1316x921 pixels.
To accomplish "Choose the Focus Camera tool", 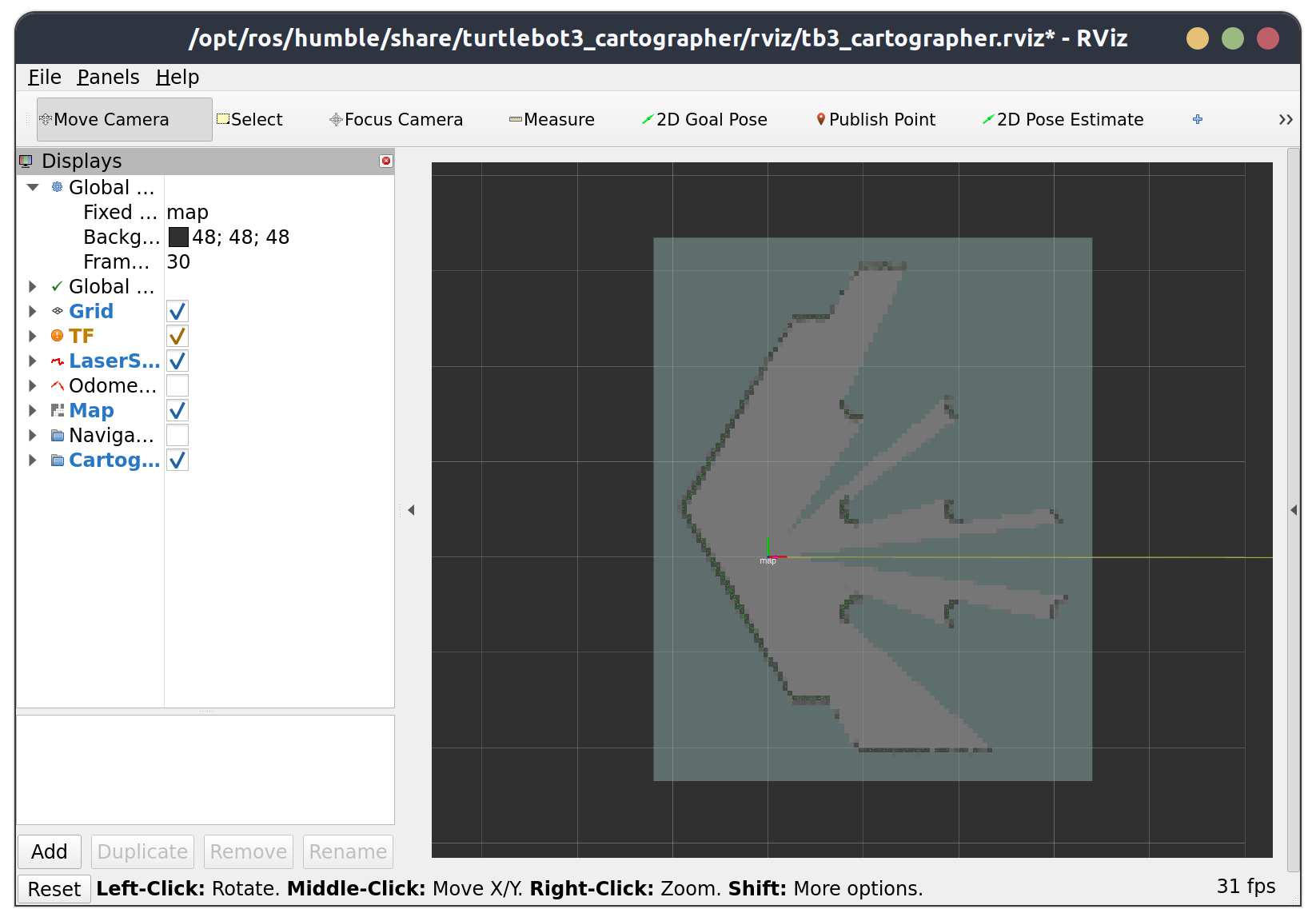I will coord(396,120).
